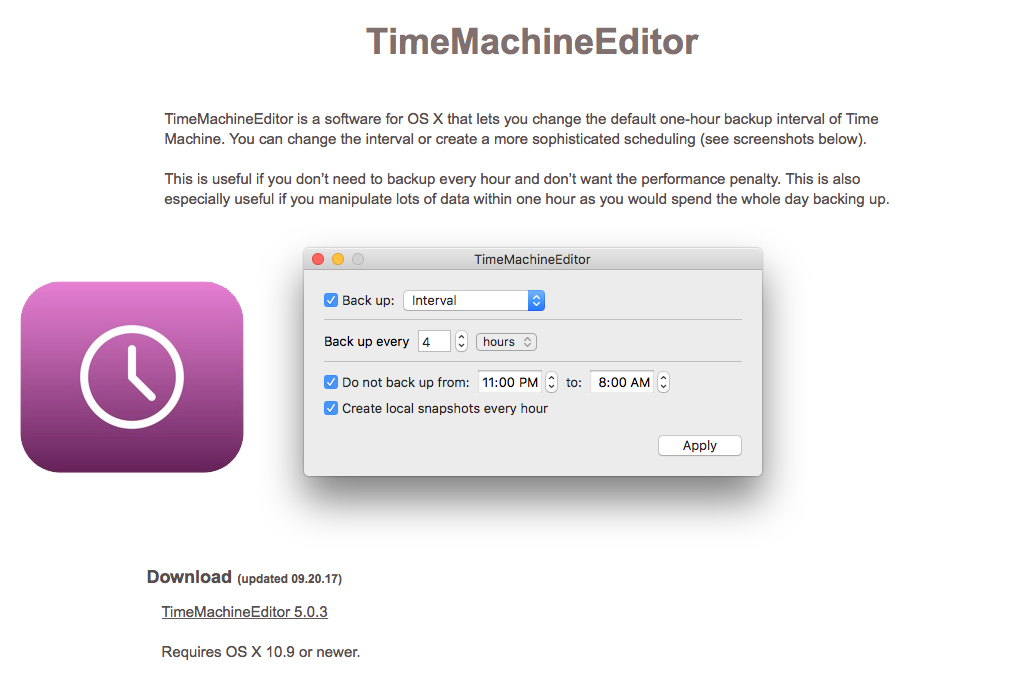Toggle the Back up checkbox

(331, 300)
